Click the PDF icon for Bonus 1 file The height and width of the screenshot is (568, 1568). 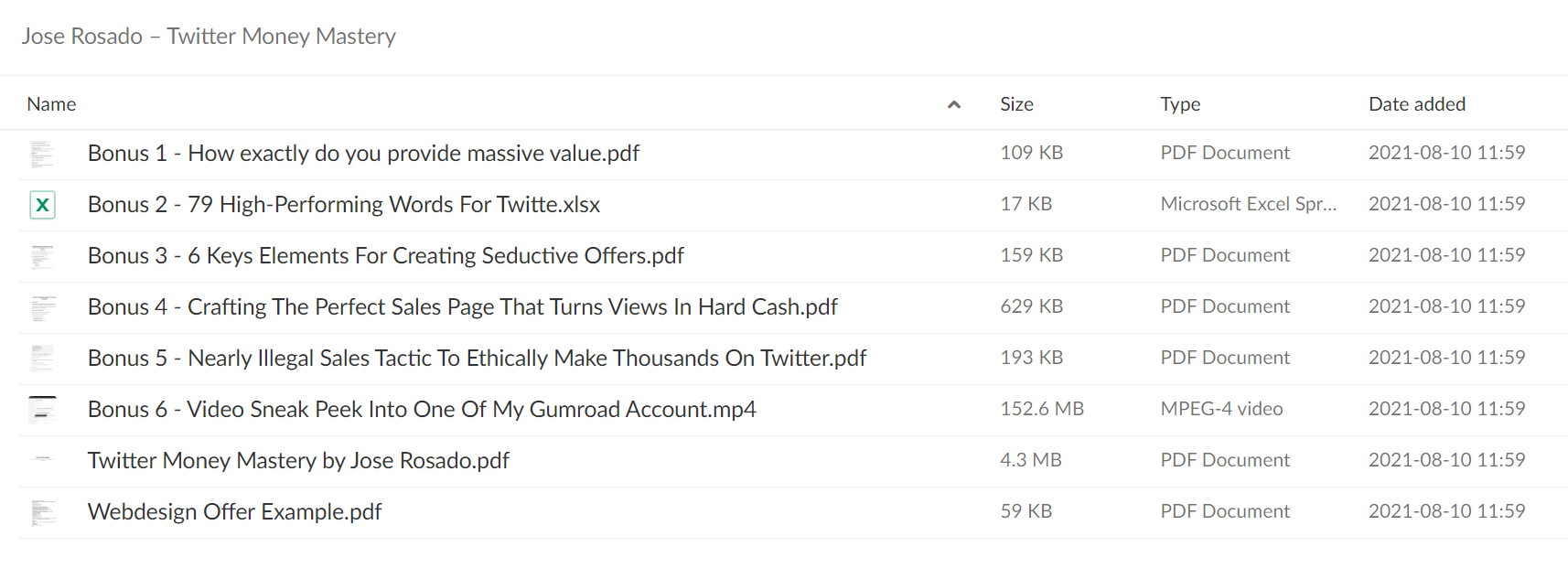[42, 154]
